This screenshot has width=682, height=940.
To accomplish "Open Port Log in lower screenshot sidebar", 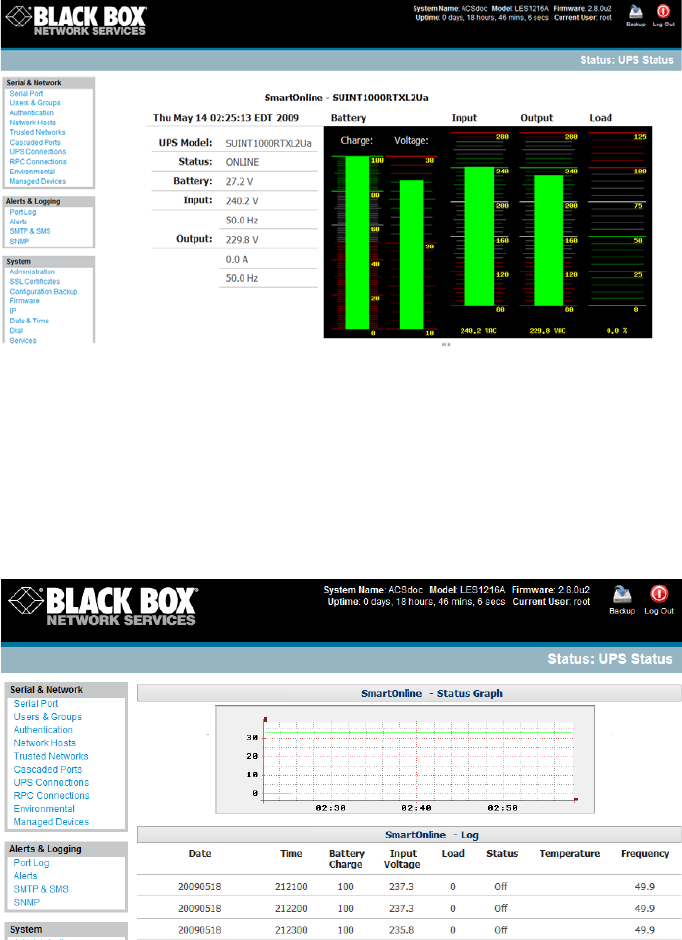I will 32,863.
